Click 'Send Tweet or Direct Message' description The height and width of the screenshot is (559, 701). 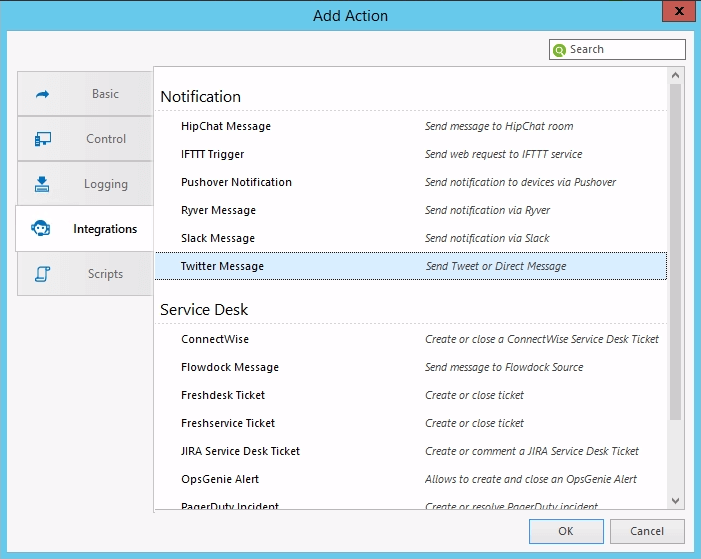coord(496,267)
